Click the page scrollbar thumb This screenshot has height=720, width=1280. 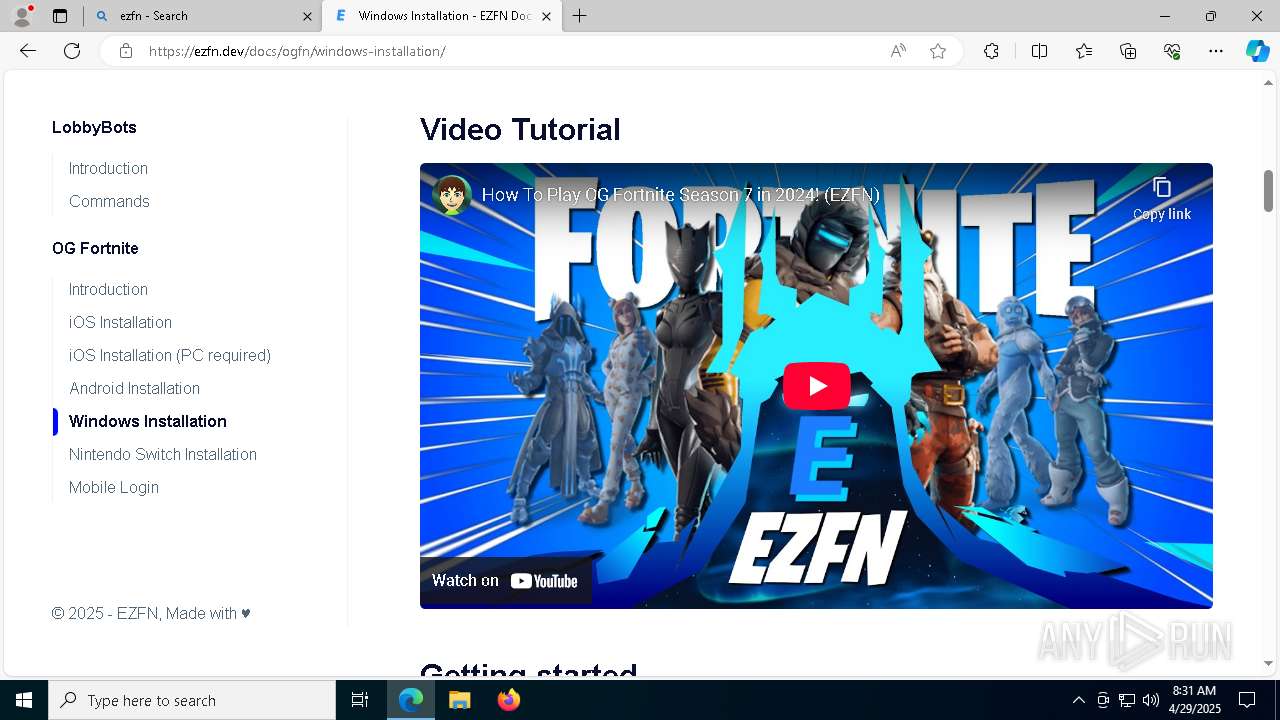[1268, 190]
